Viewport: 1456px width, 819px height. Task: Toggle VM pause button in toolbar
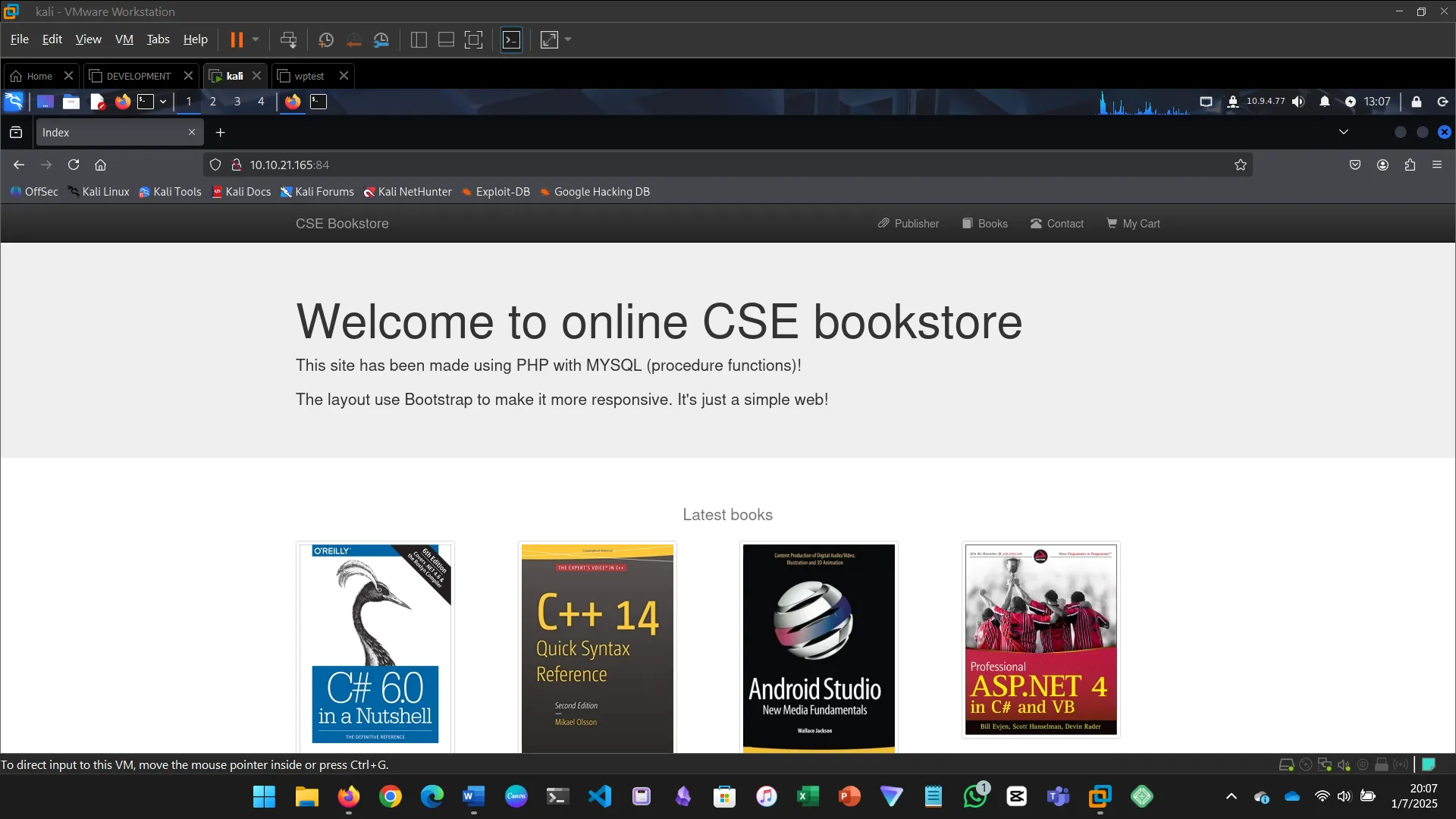click(x=237, y=39)
